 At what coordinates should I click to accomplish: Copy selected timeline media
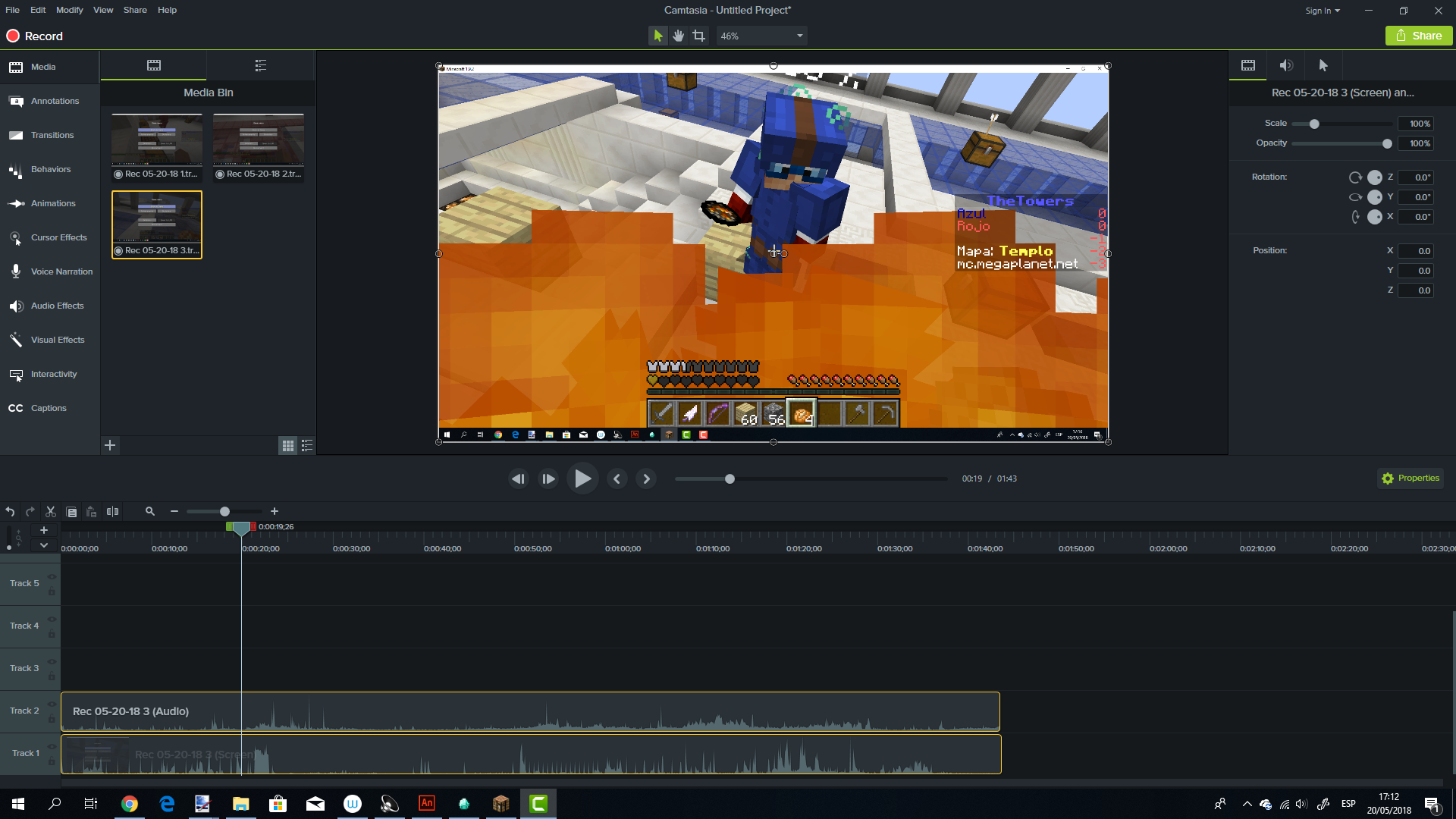[x=71, y=512]
